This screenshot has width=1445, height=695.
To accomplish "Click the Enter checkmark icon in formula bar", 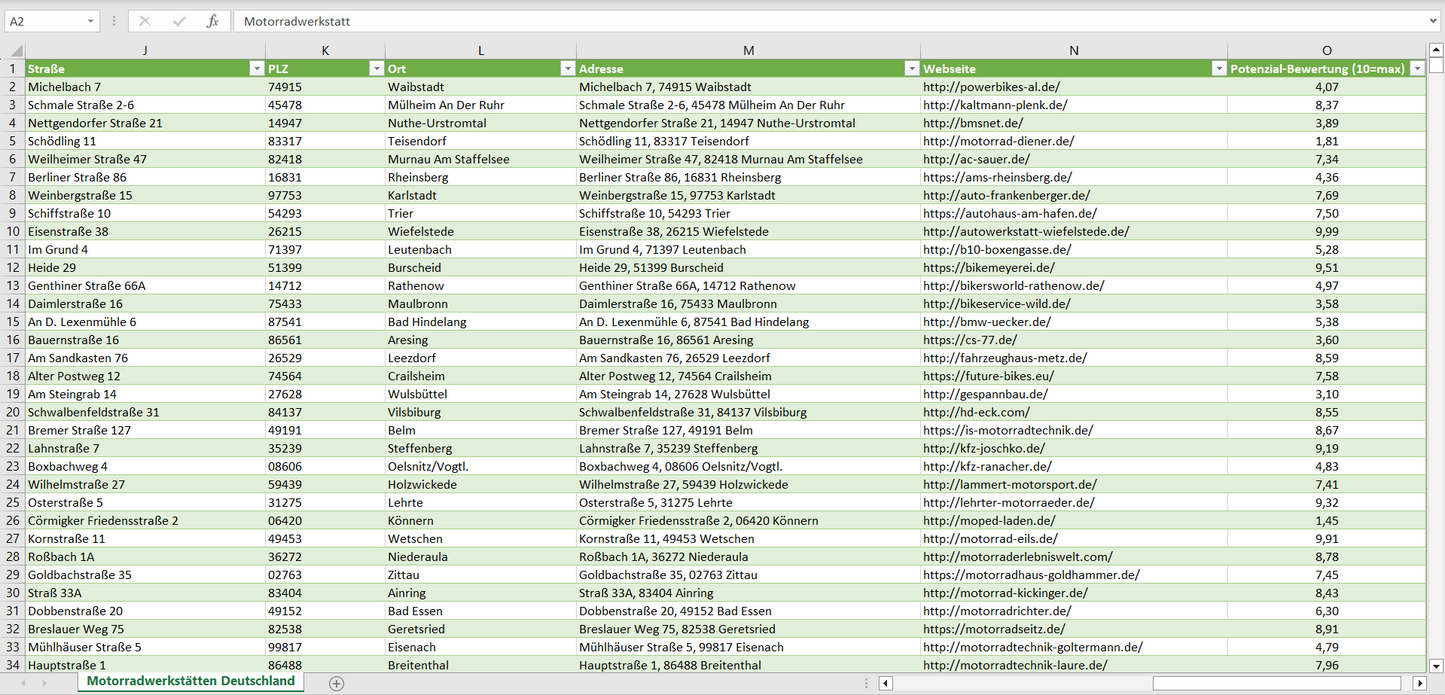I will [179, 21].
